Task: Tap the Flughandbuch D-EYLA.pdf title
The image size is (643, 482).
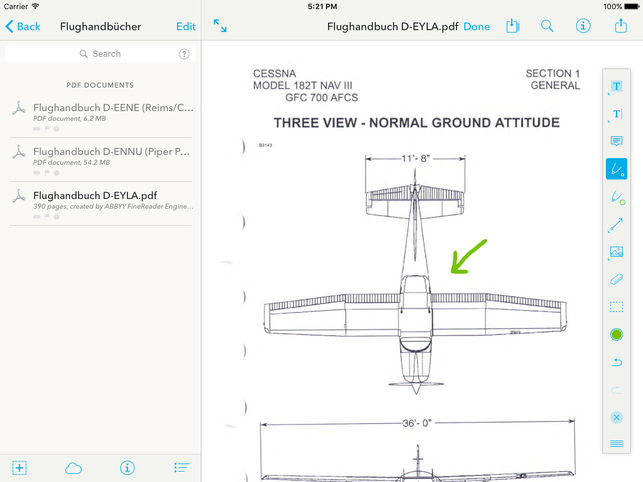Action: coord(392,27)
